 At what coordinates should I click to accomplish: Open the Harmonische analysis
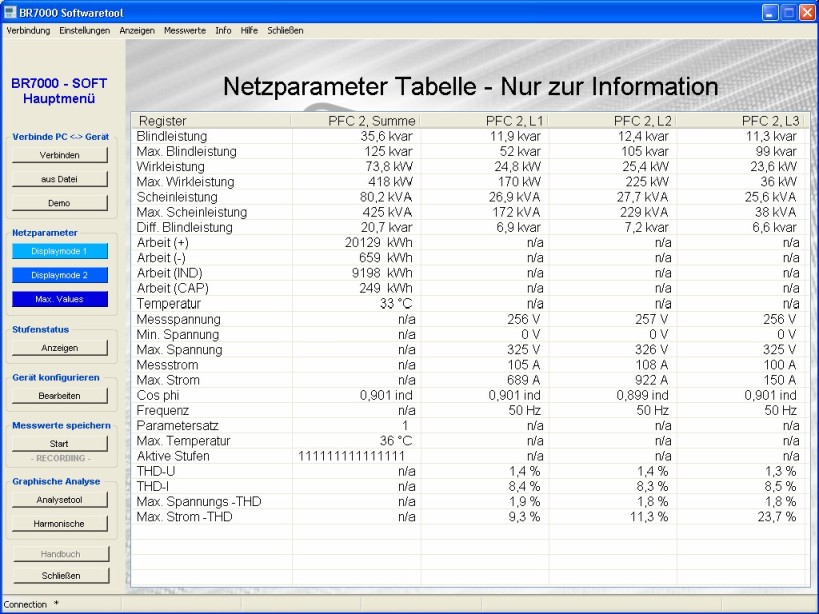click(60, 524)
